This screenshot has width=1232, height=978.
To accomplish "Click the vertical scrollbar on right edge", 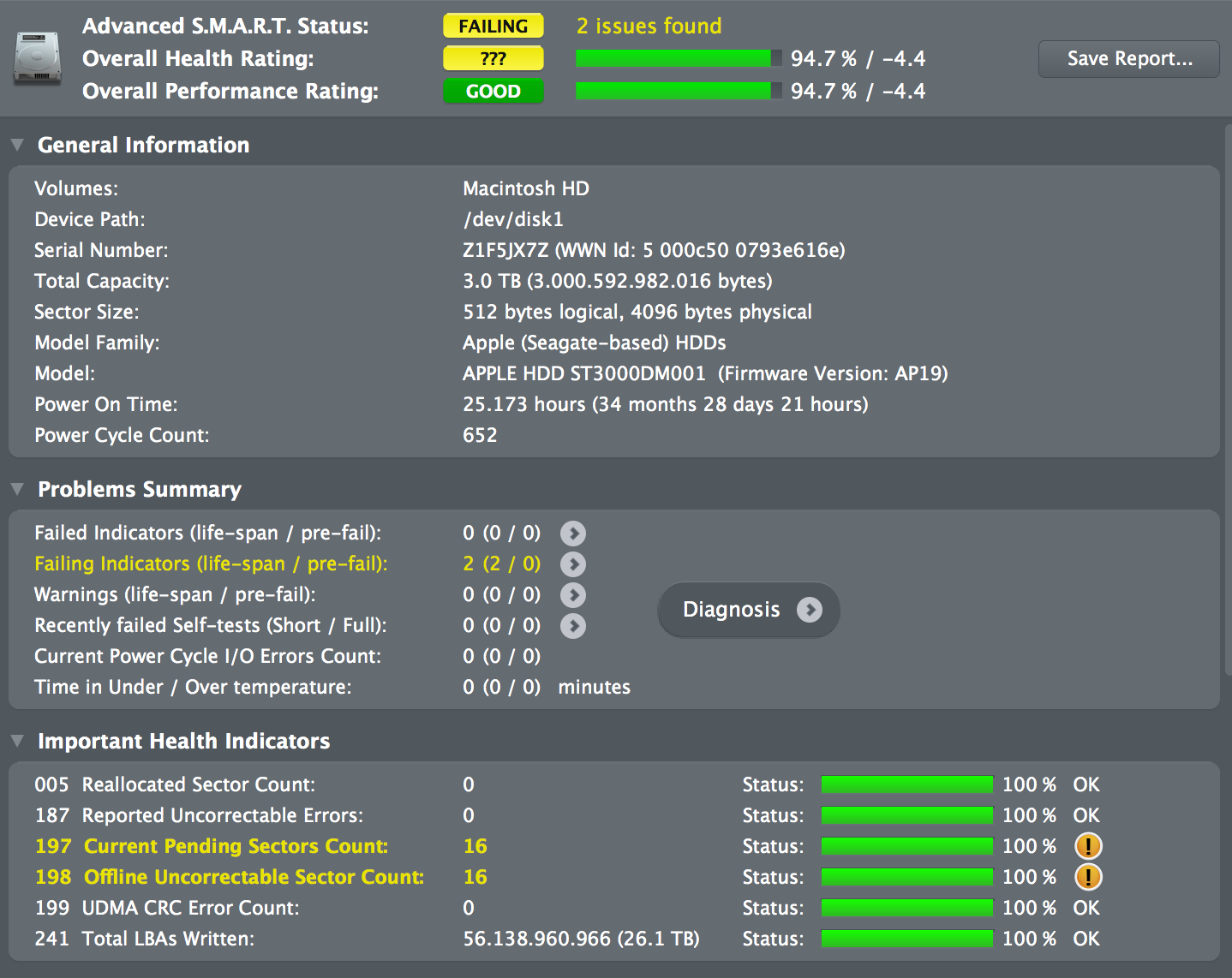I will tap(1228, 398).
